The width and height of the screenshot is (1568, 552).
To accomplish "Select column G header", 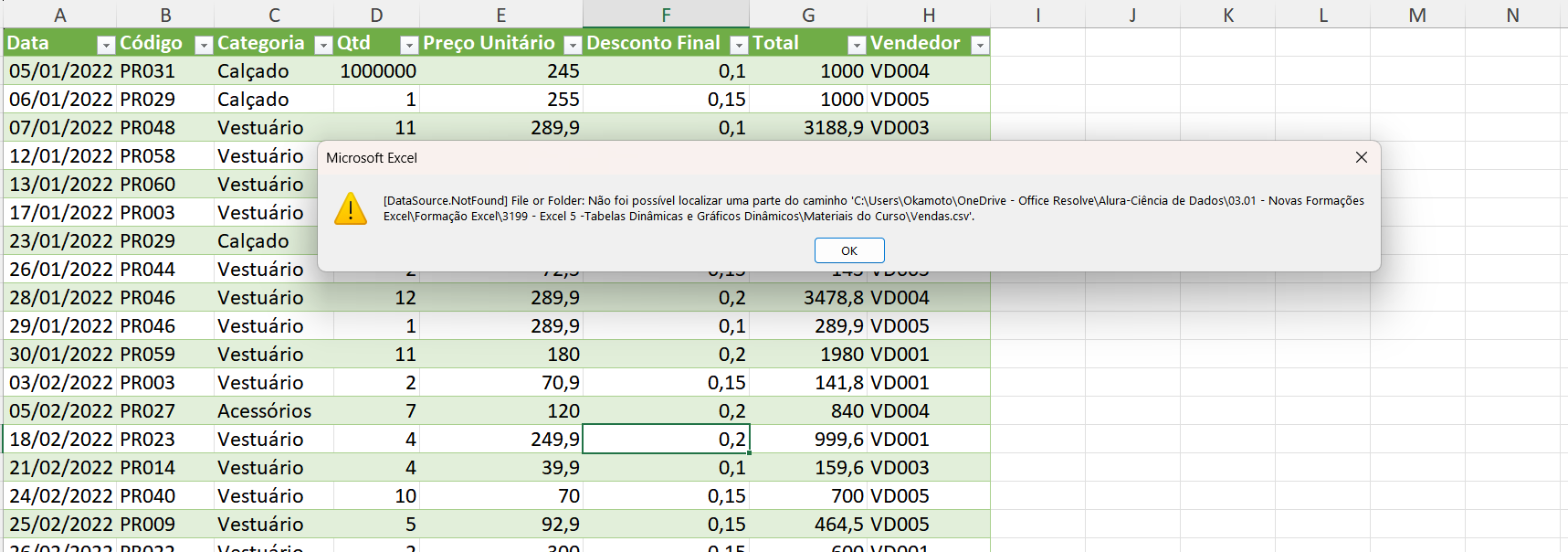I will [808, 15].
